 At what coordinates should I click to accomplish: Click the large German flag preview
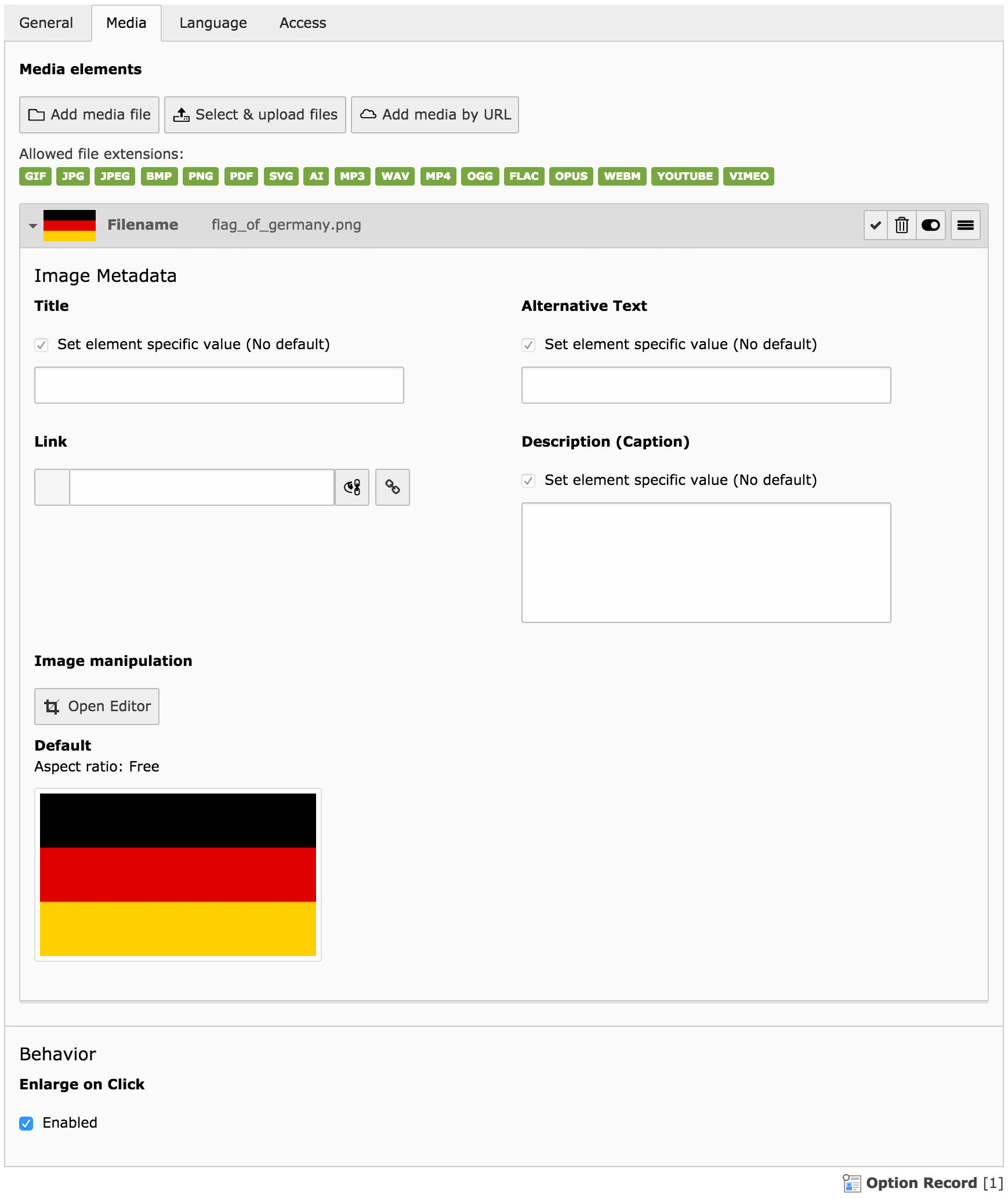(178, 875)
